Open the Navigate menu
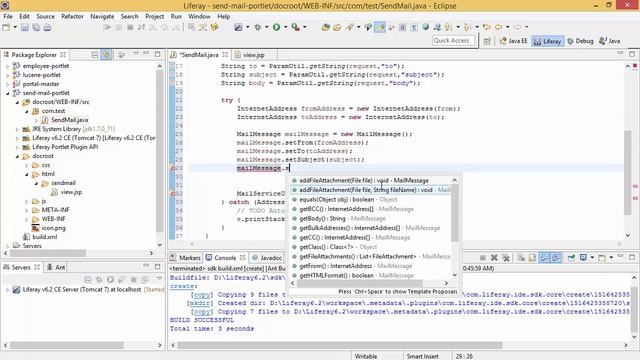Screen dimensions: 640x360 (x=102, y=16)
